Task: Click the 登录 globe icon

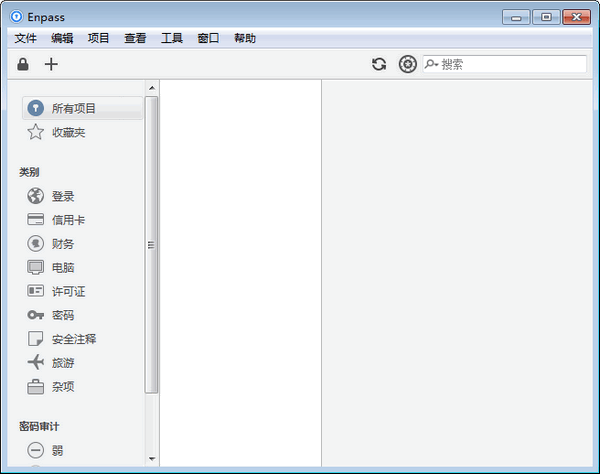Action: pyautogui.click(x=36, y=196)
